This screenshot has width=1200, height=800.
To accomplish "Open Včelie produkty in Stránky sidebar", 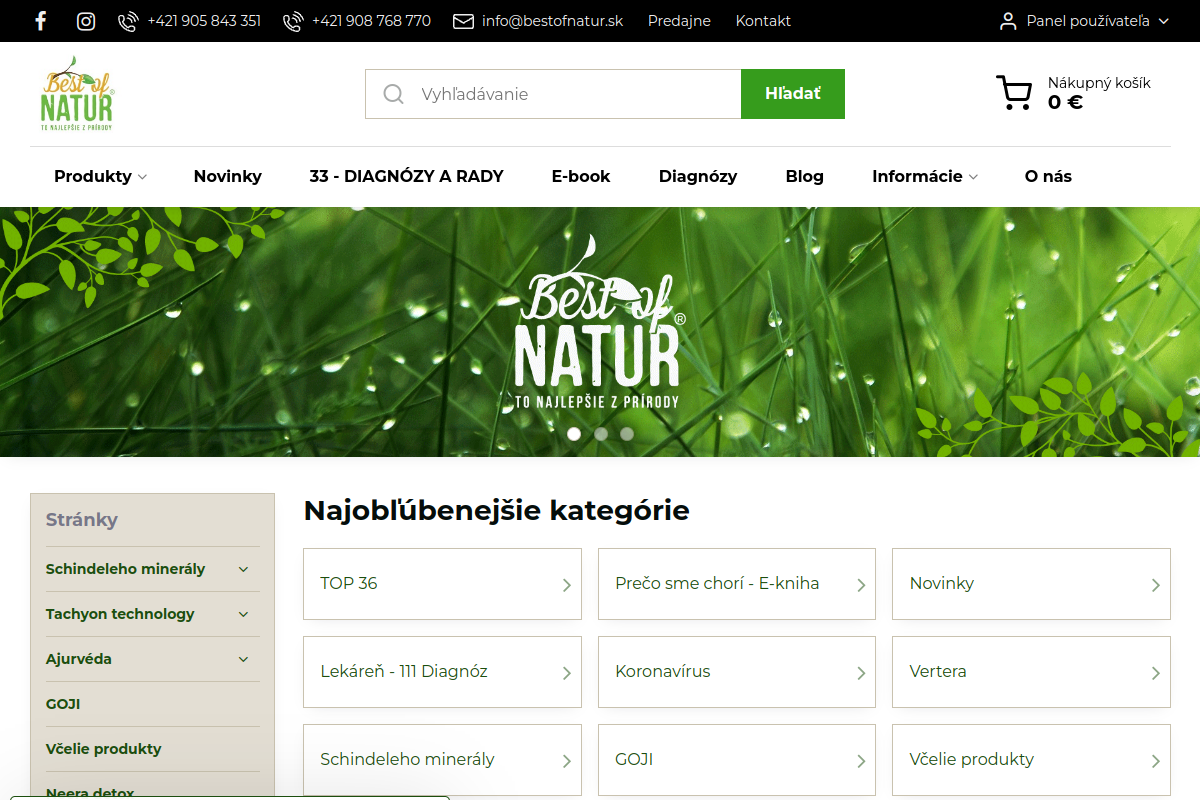I will 103,749.
